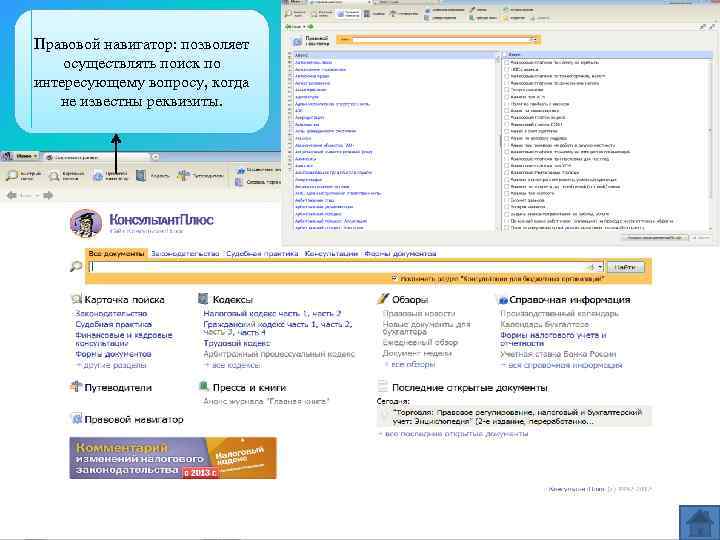Go forward with the right arrow icon

[x=48, y=195]
